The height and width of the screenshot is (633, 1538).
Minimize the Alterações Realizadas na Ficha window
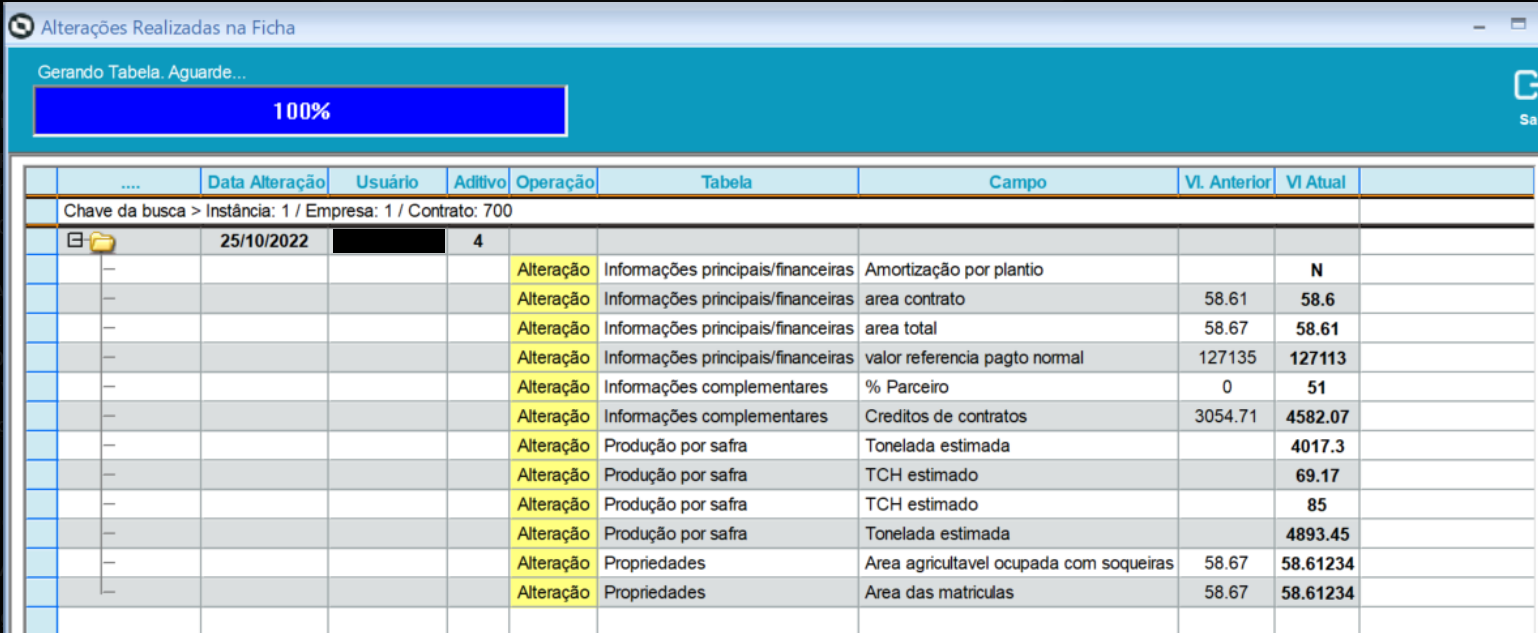(1479, 28)
